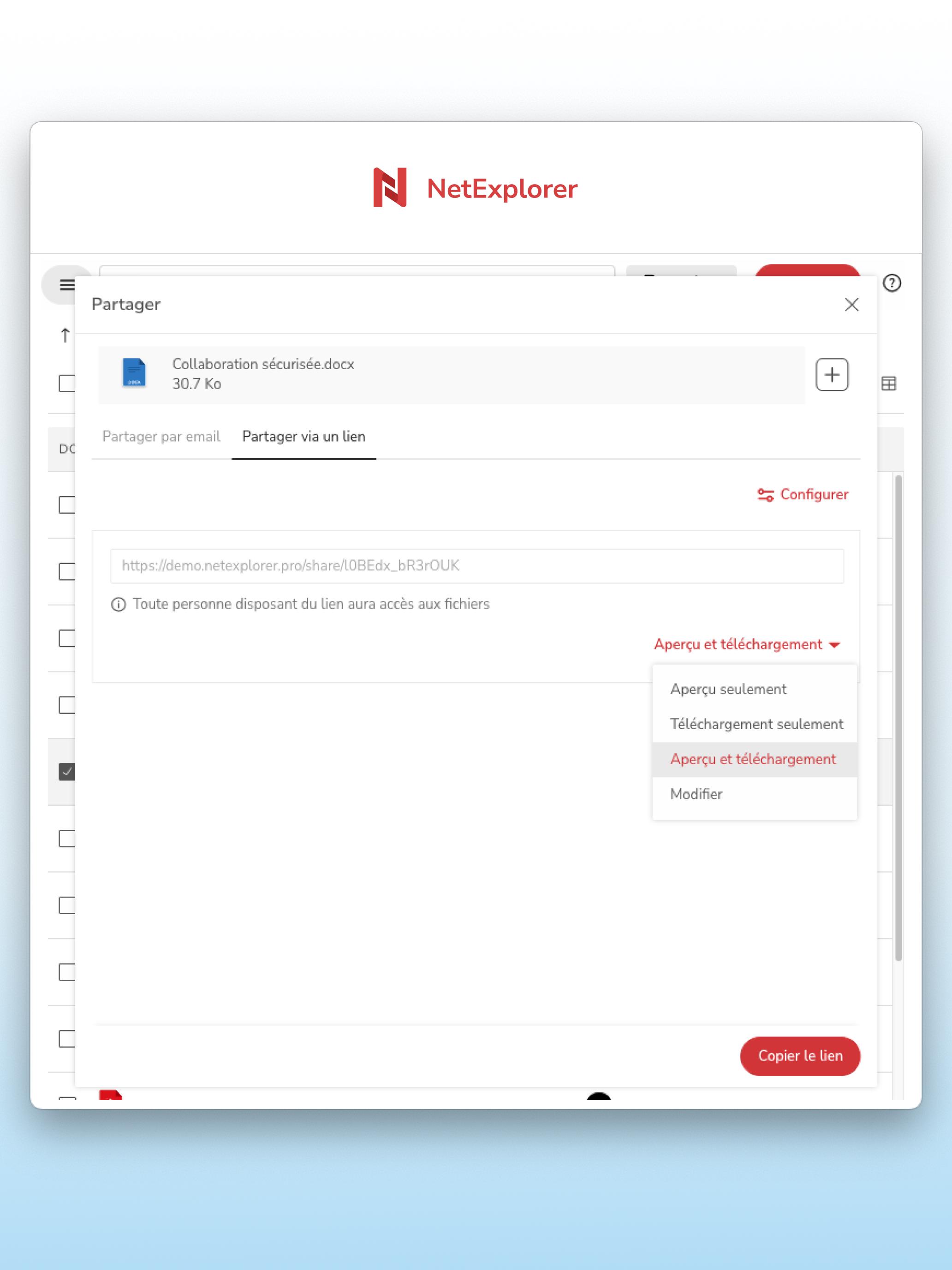Click the 30.7 Ko file size
Screen dimensions: 952x1270
197,383
